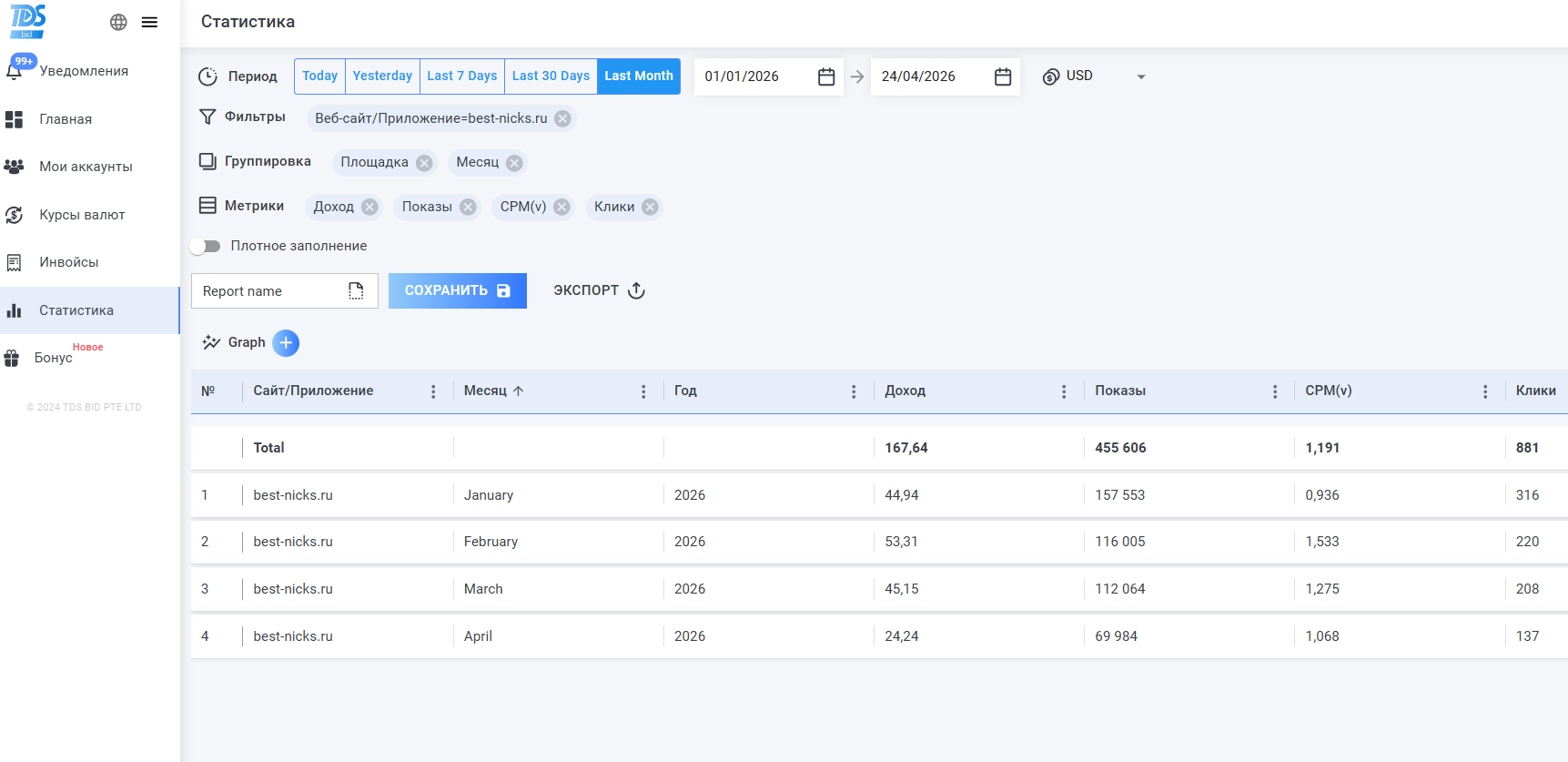1568x762 pixels.
Task: Open end date calendar picker
Action: coord(1003,76)
